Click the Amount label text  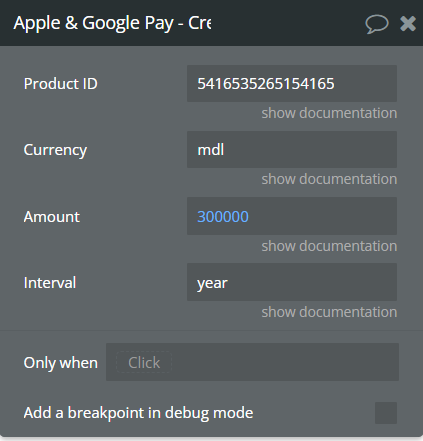(52, 217)
